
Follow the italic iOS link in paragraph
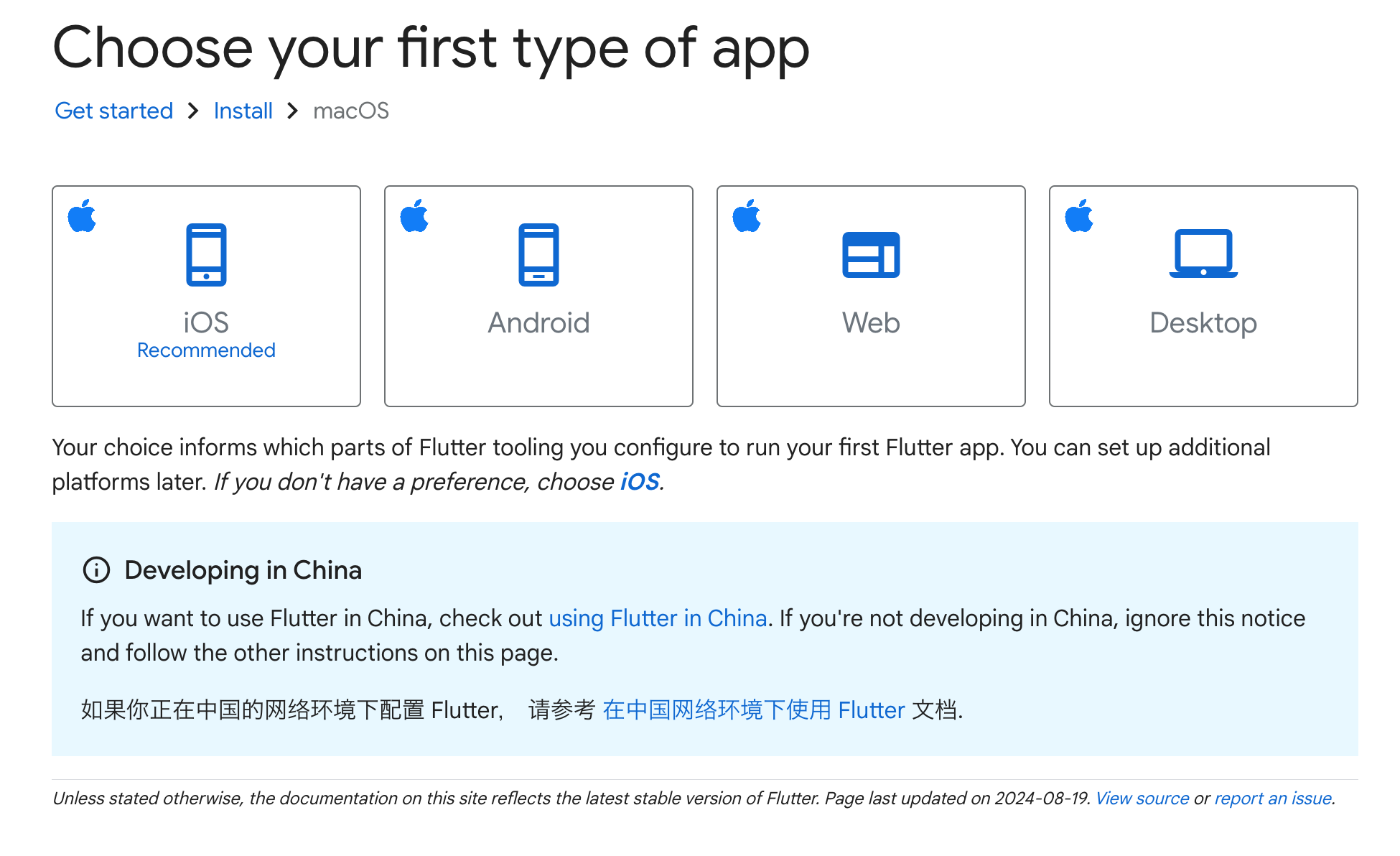(640, 482)
